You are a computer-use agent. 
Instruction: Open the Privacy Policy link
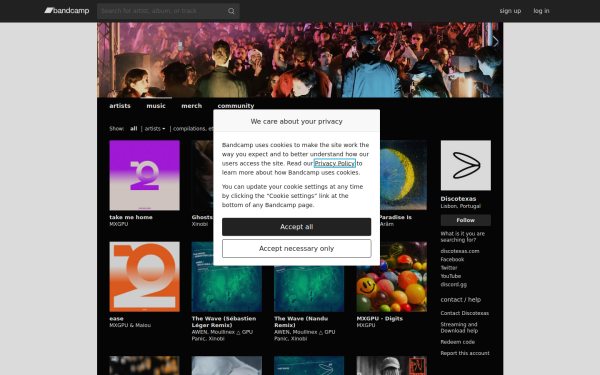334,163
